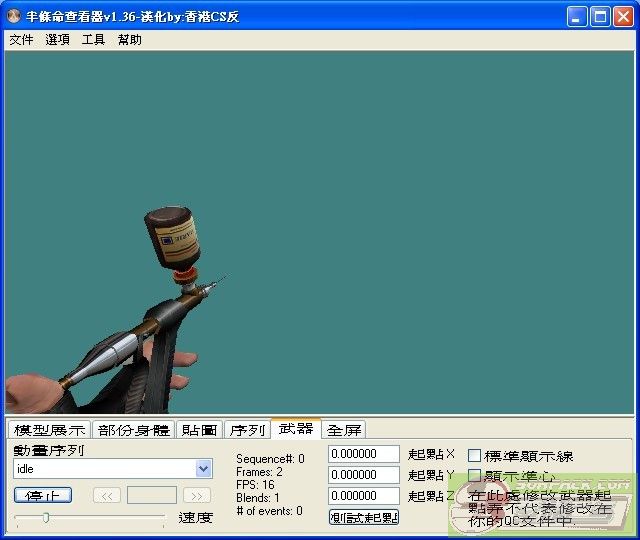This screenshot has height=540, width=640.
Task: Click the 速度 slider handle
Action: (46, 518)
